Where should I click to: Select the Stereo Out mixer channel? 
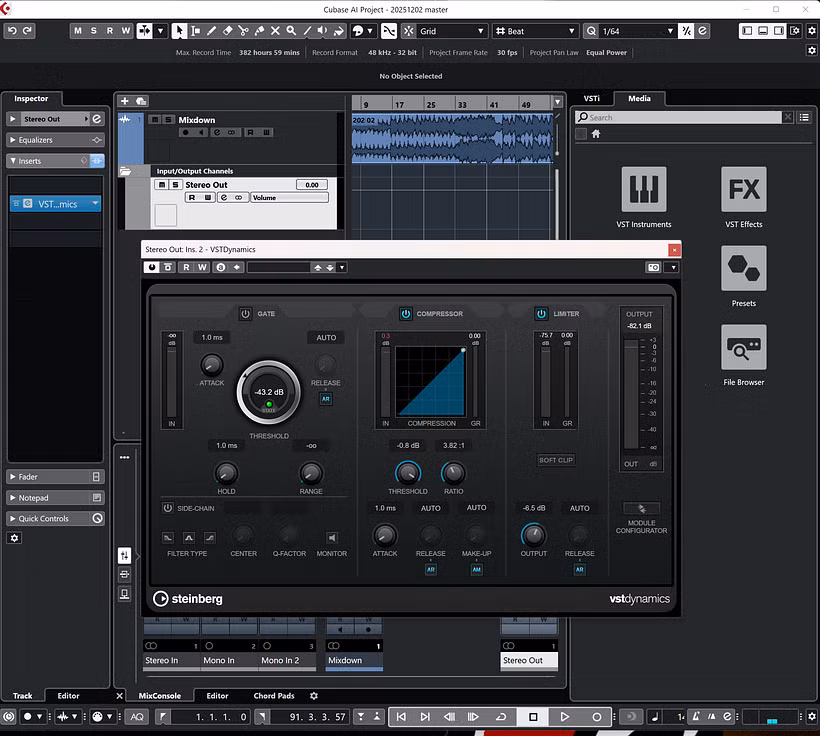[529, 660]
